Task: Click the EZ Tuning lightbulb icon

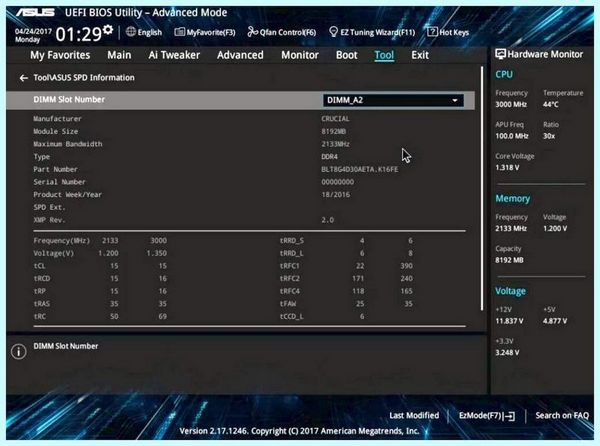Action: click(x=333, y=32)
